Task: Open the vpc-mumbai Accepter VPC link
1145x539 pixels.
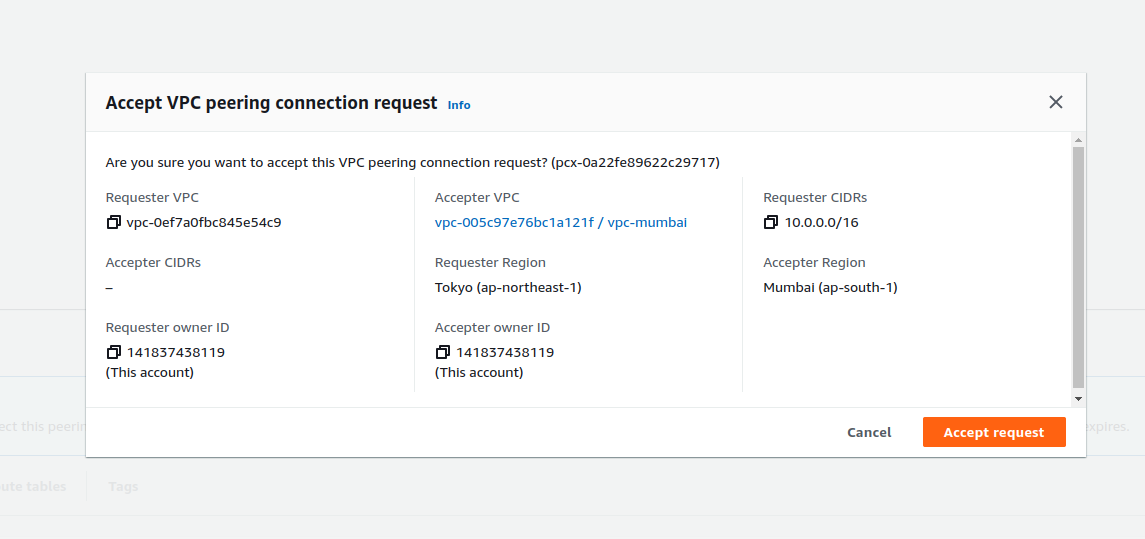Action: (x=560, y=222)
